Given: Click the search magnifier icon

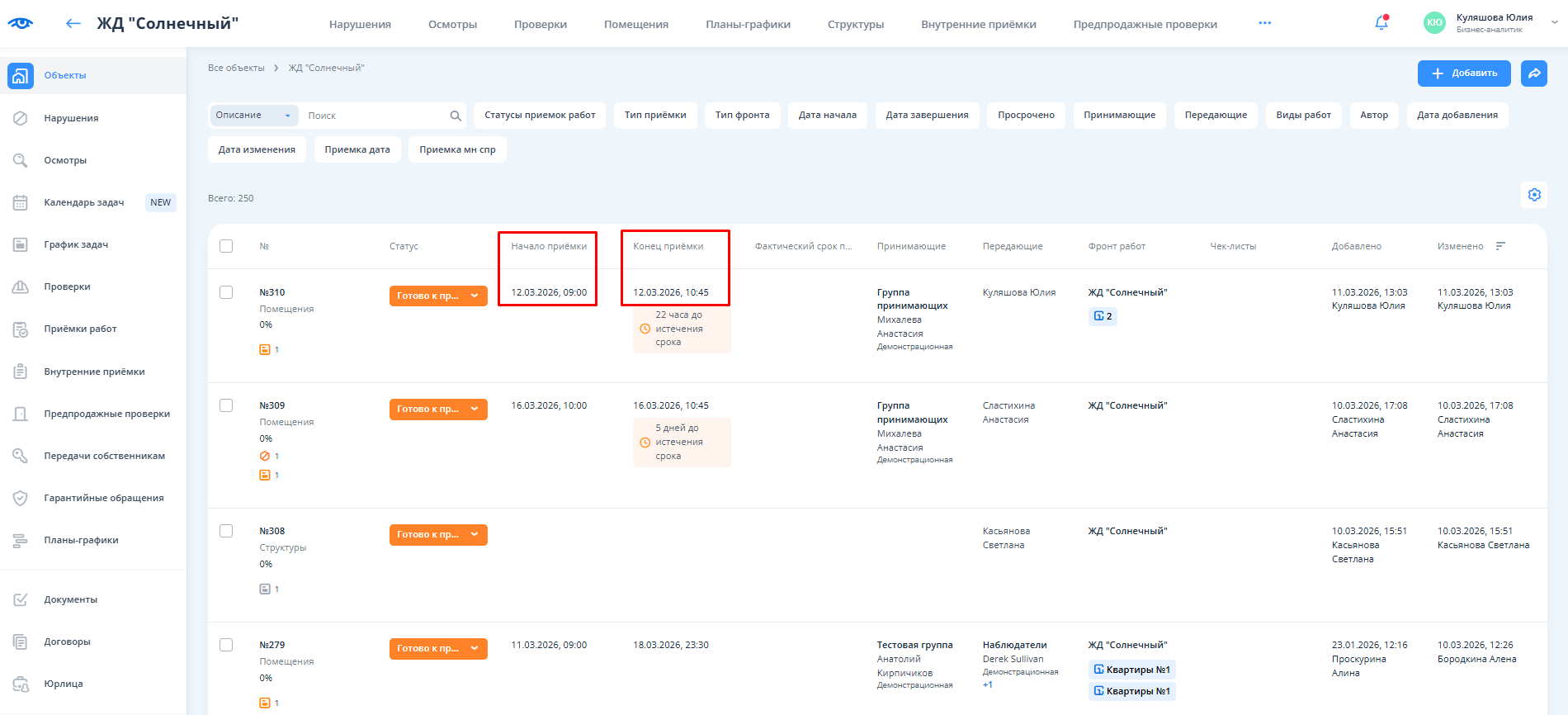Looking at the screenshot, I should pyautogui.click(x=456, y=116).
